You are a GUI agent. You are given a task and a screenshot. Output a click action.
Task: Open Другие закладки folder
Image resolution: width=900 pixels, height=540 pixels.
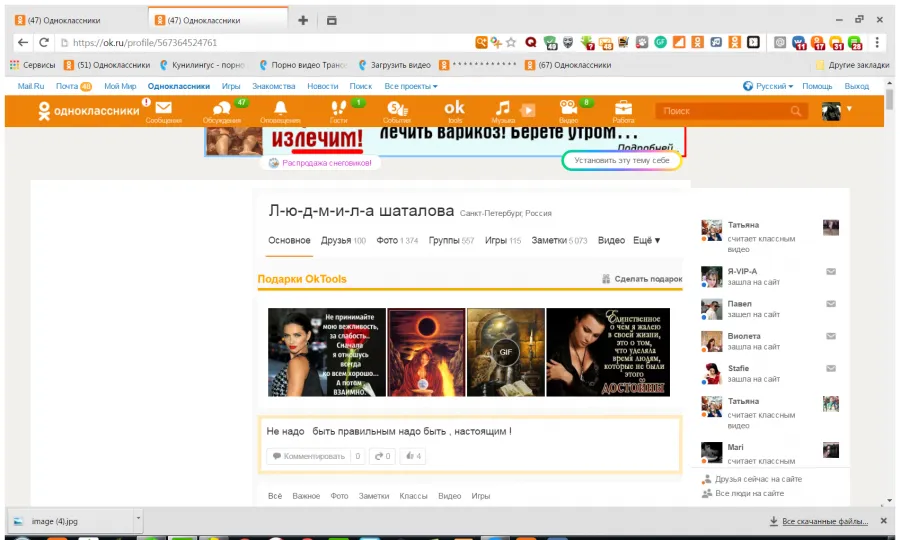[x=852, y=65]
